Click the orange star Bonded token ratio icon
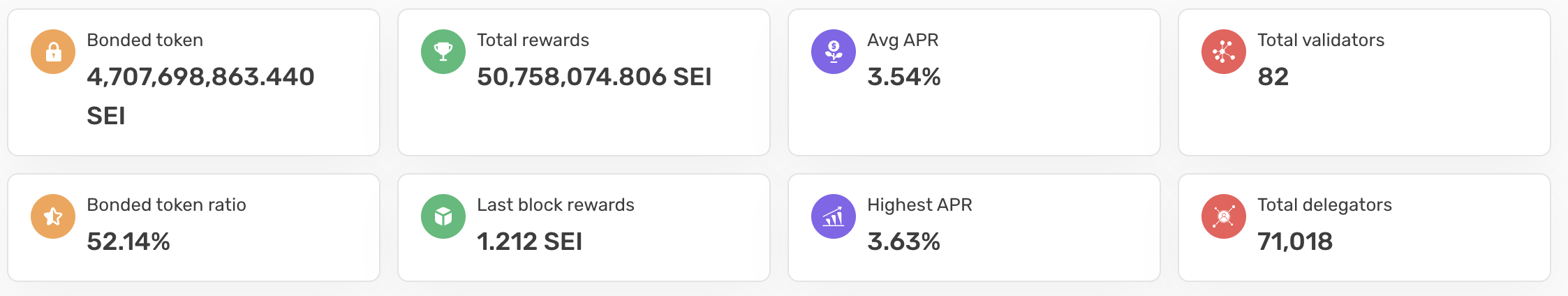The image size is (1568, 296). tap(53, 216)
